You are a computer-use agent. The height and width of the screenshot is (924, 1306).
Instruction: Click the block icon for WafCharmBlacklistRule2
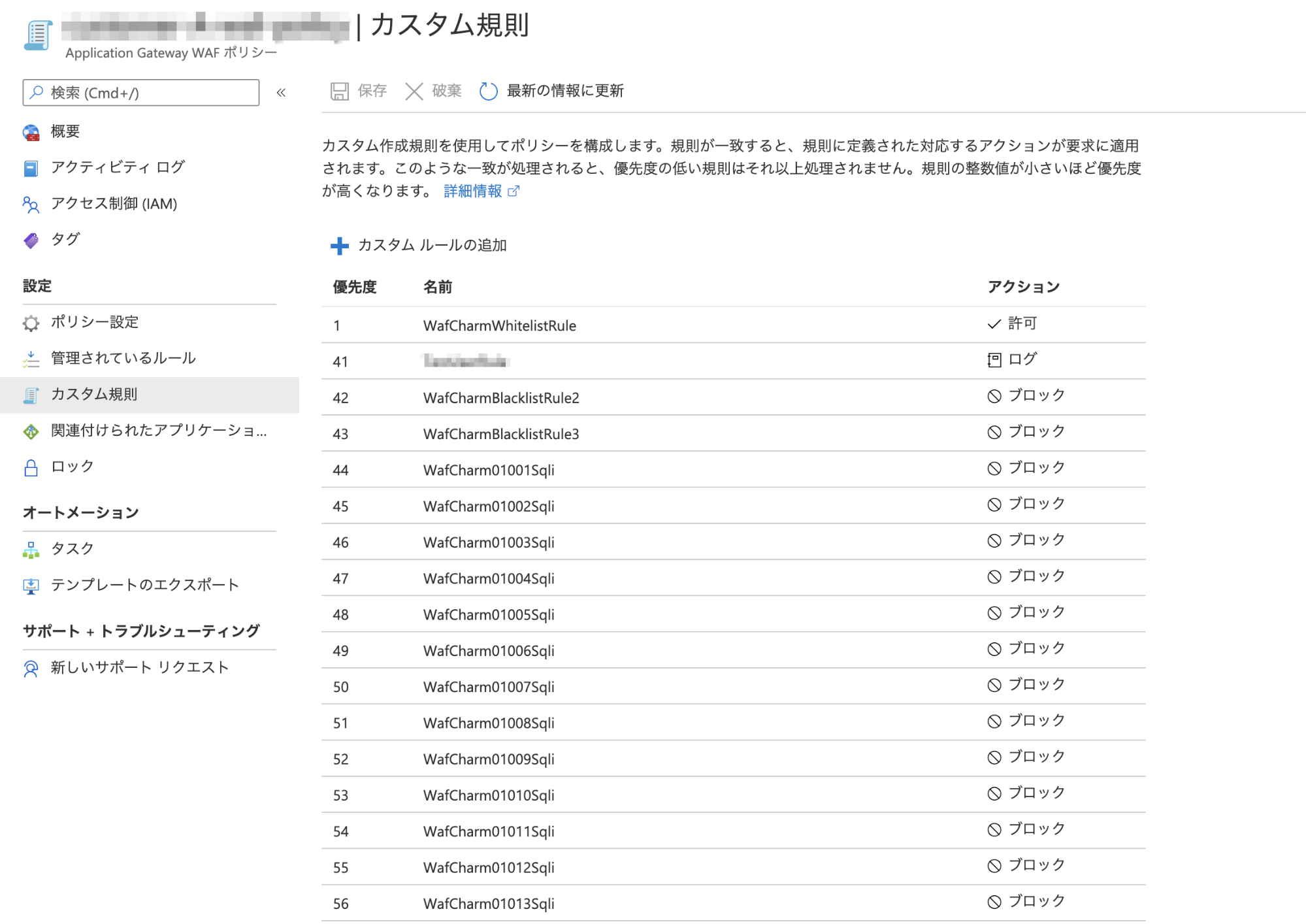(994, 396)
